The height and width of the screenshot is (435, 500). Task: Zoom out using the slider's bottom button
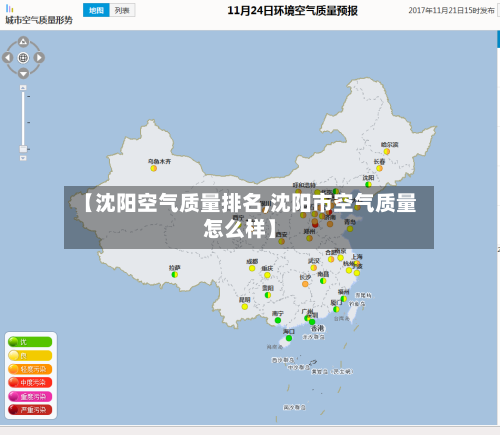[23, 158]
